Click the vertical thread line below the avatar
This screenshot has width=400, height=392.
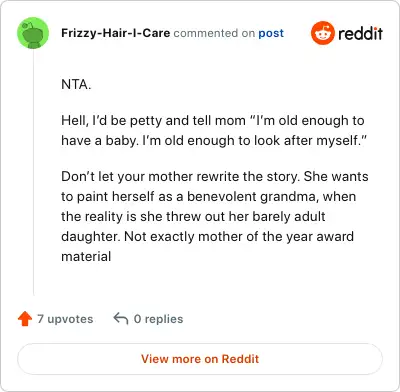coord(34,172)
